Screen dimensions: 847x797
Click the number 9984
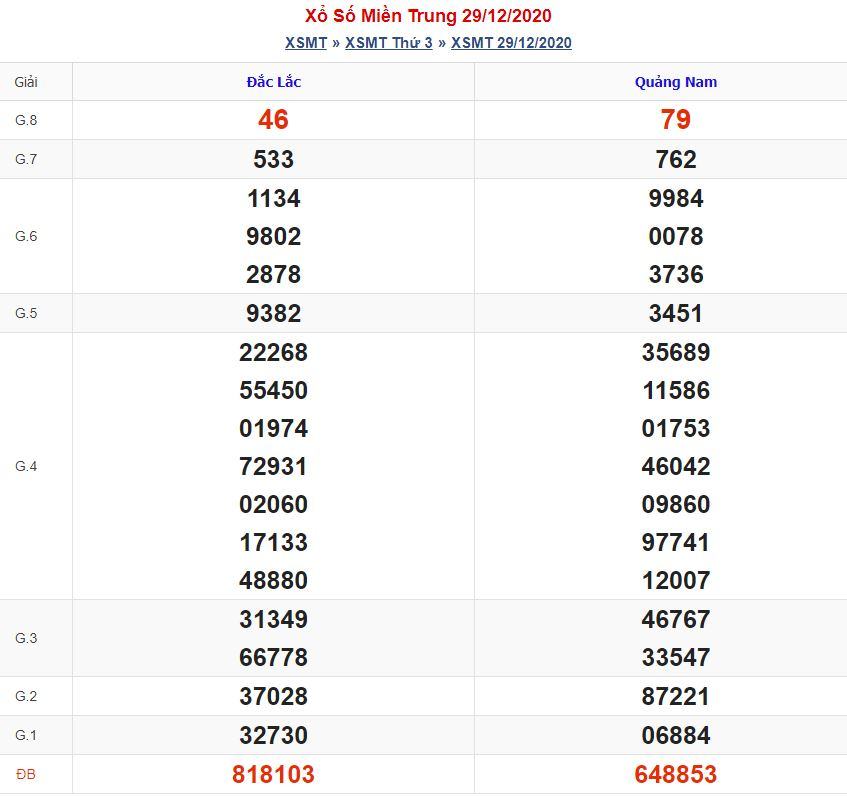(676, 198)
